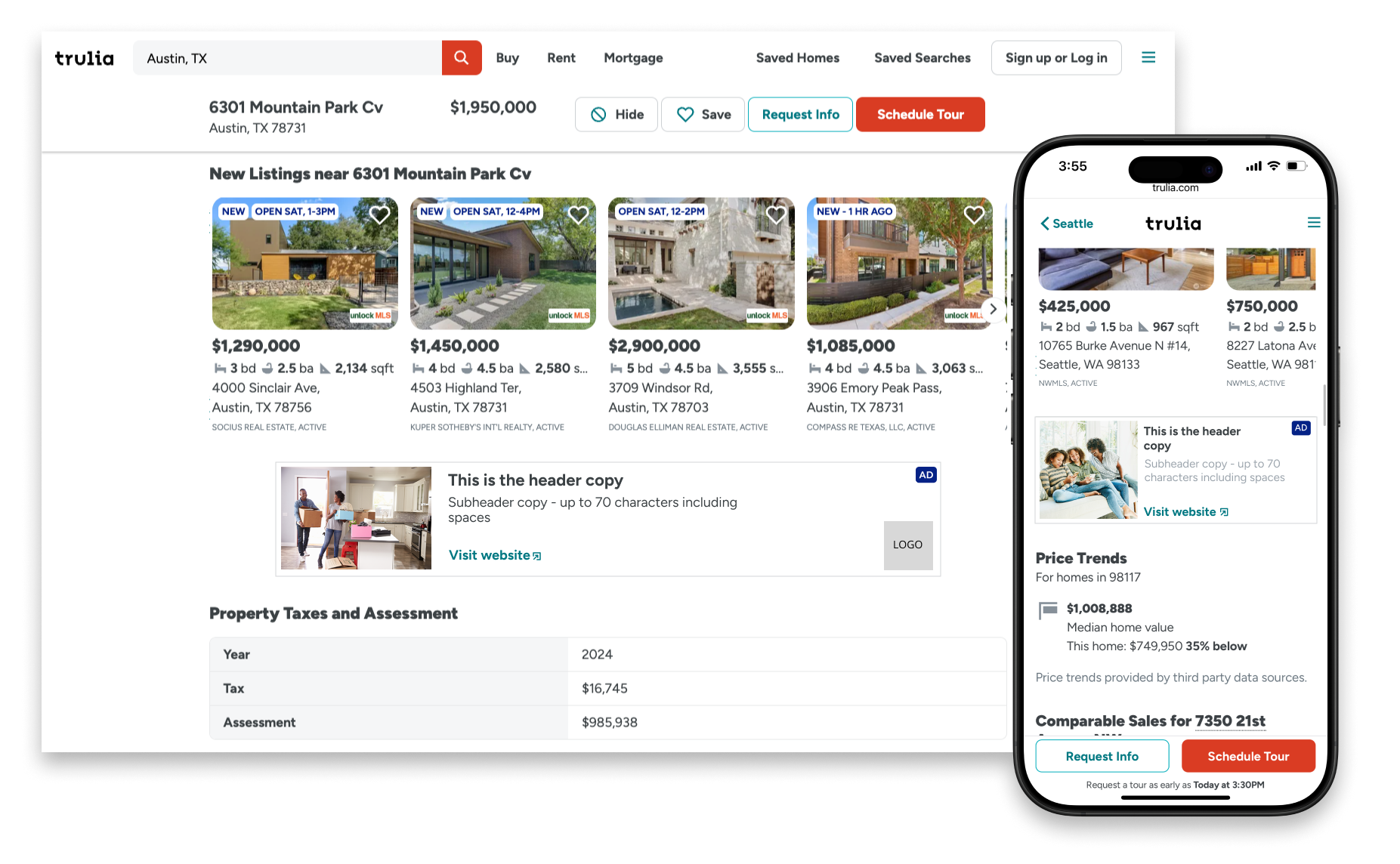Click the LOGO placeholder in the ad

click(907, 545)
